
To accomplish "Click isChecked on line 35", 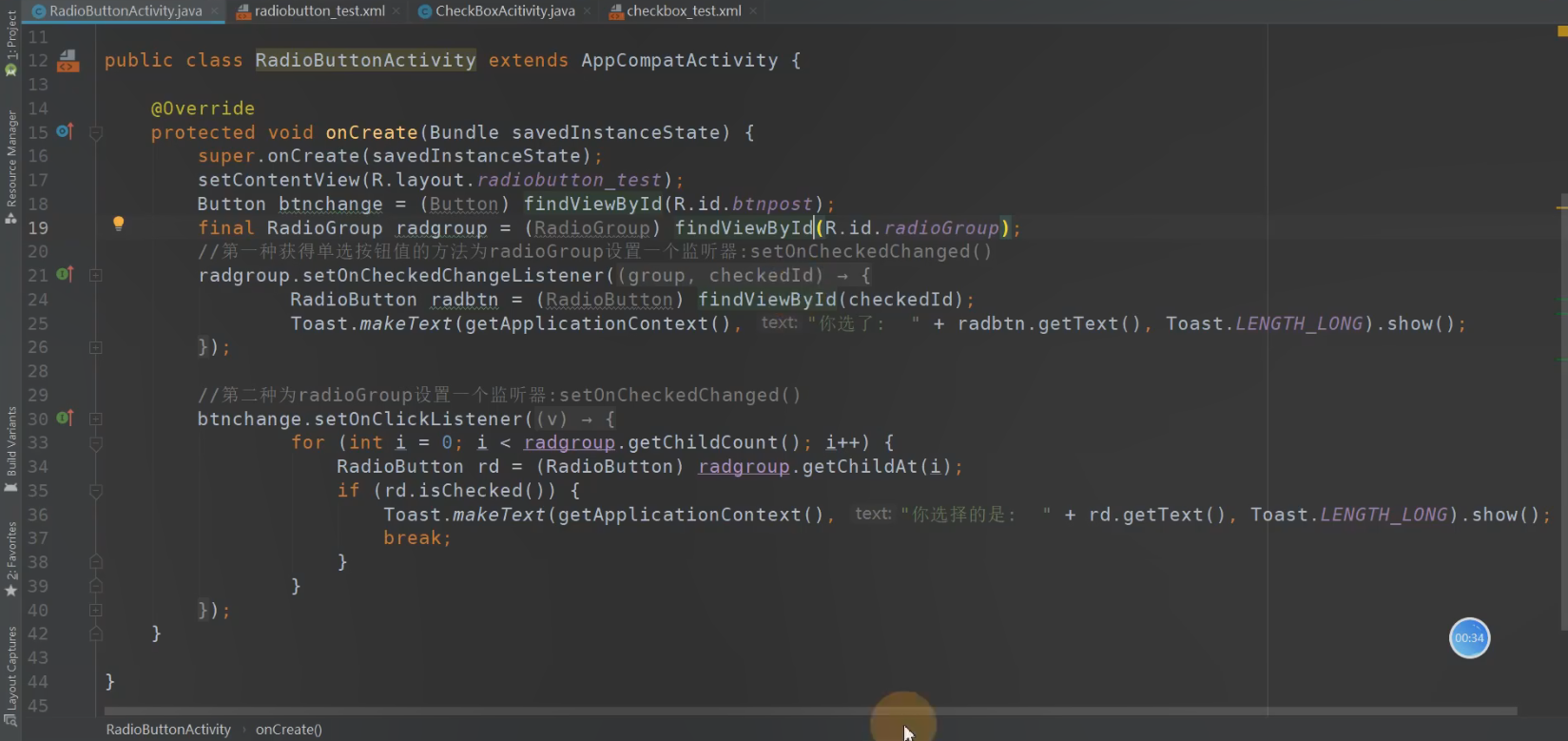I will 471,490.
